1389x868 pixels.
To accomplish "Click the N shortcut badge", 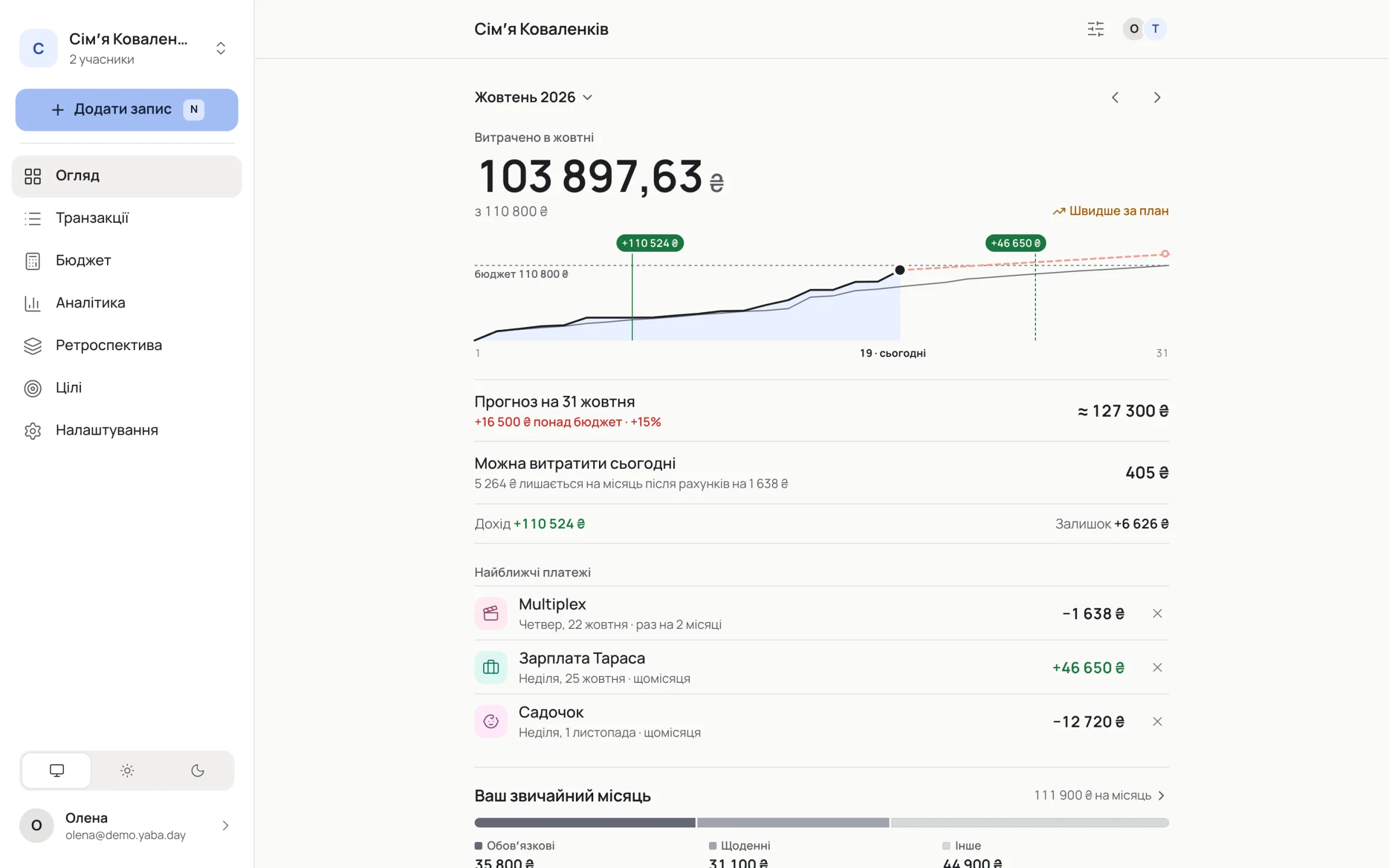I will pos(194,109).
